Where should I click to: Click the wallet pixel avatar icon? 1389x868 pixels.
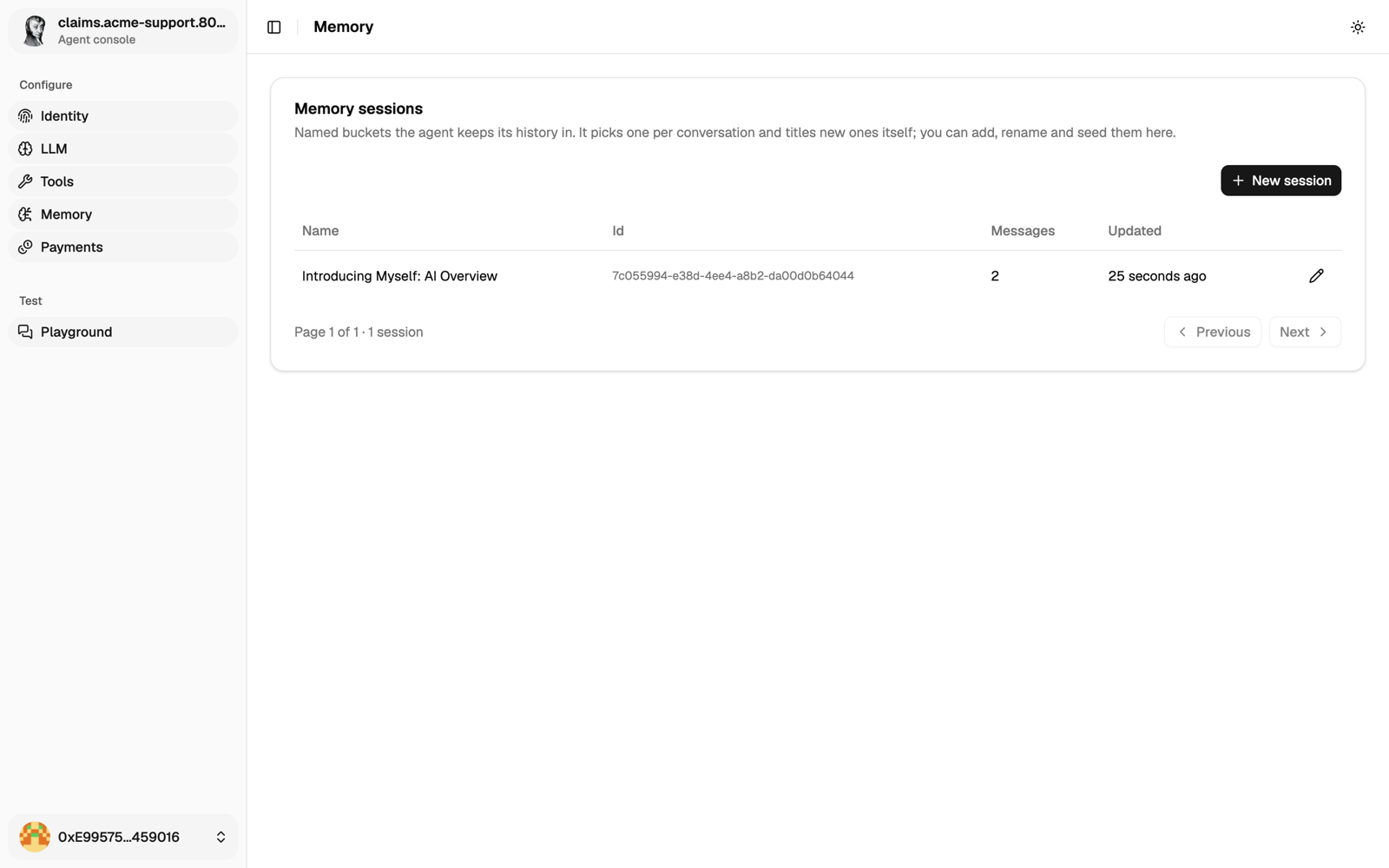[35, 837]
